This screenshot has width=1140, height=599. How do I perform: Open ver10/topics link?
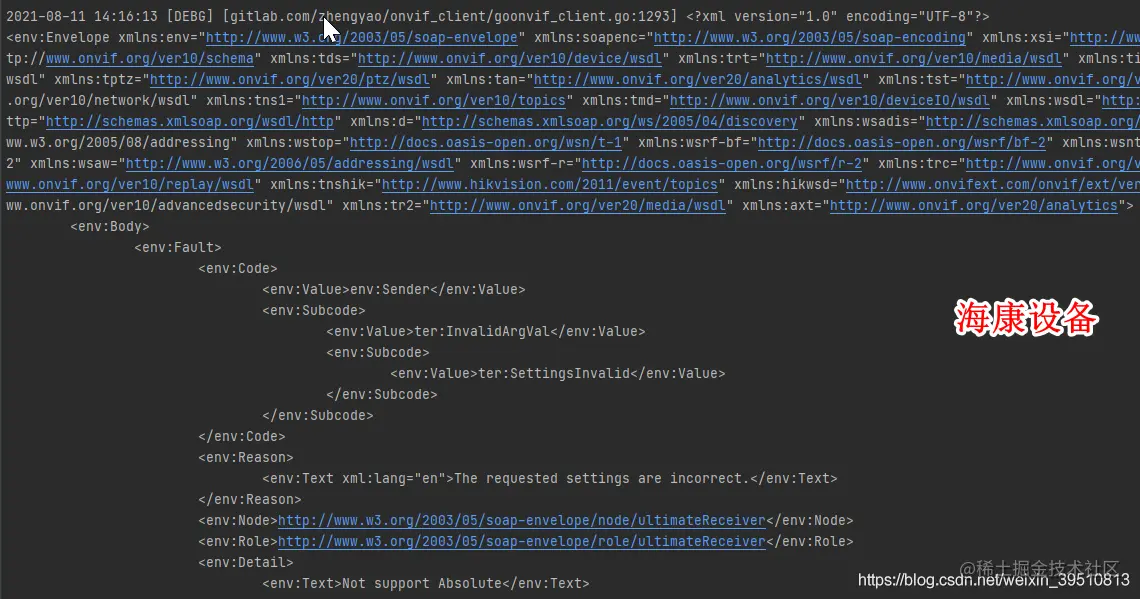pos(433,101)
